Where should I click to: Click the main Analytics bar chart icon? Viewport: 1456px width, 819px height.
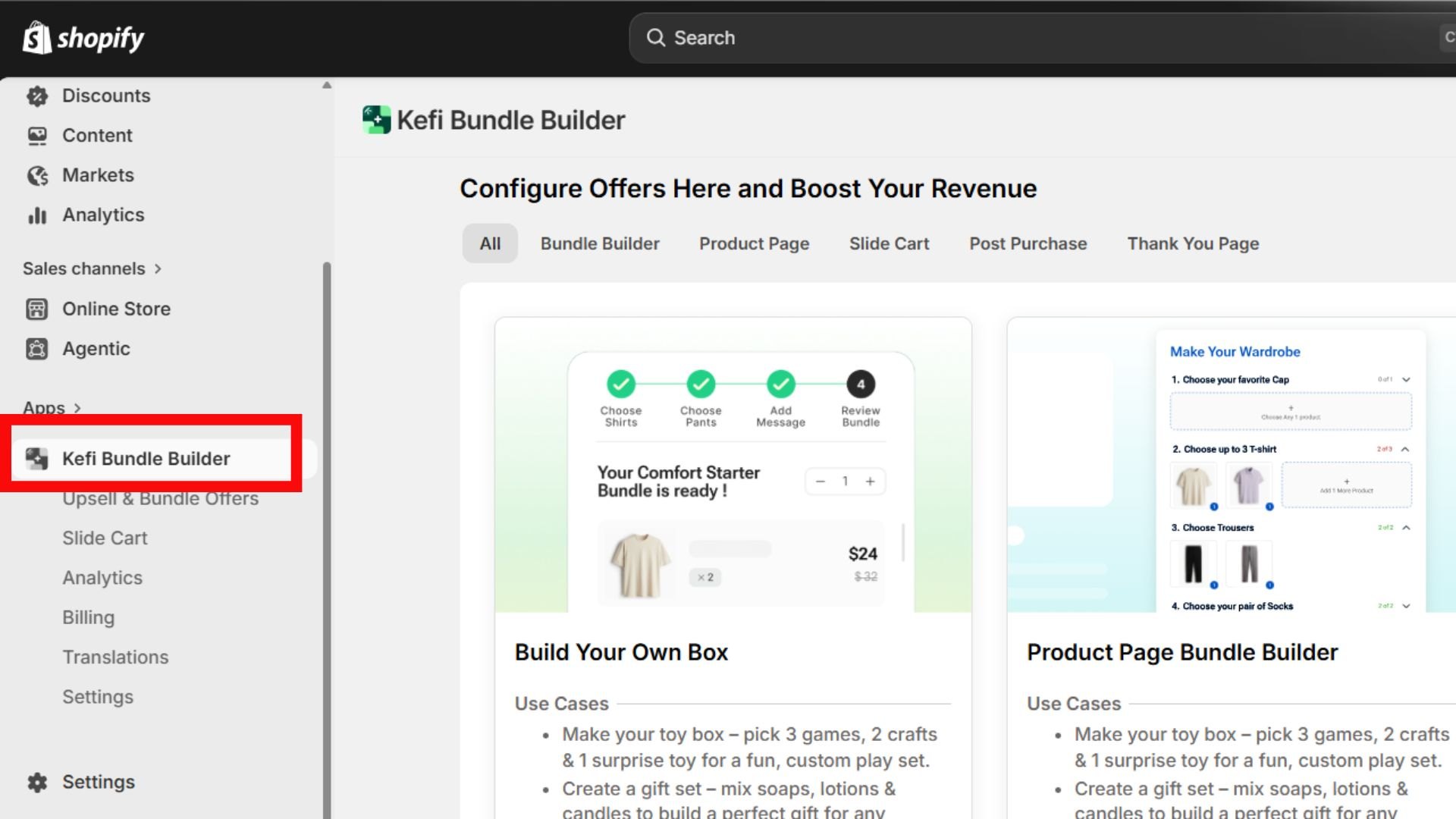pyautogui.click(x=37, y=215)
